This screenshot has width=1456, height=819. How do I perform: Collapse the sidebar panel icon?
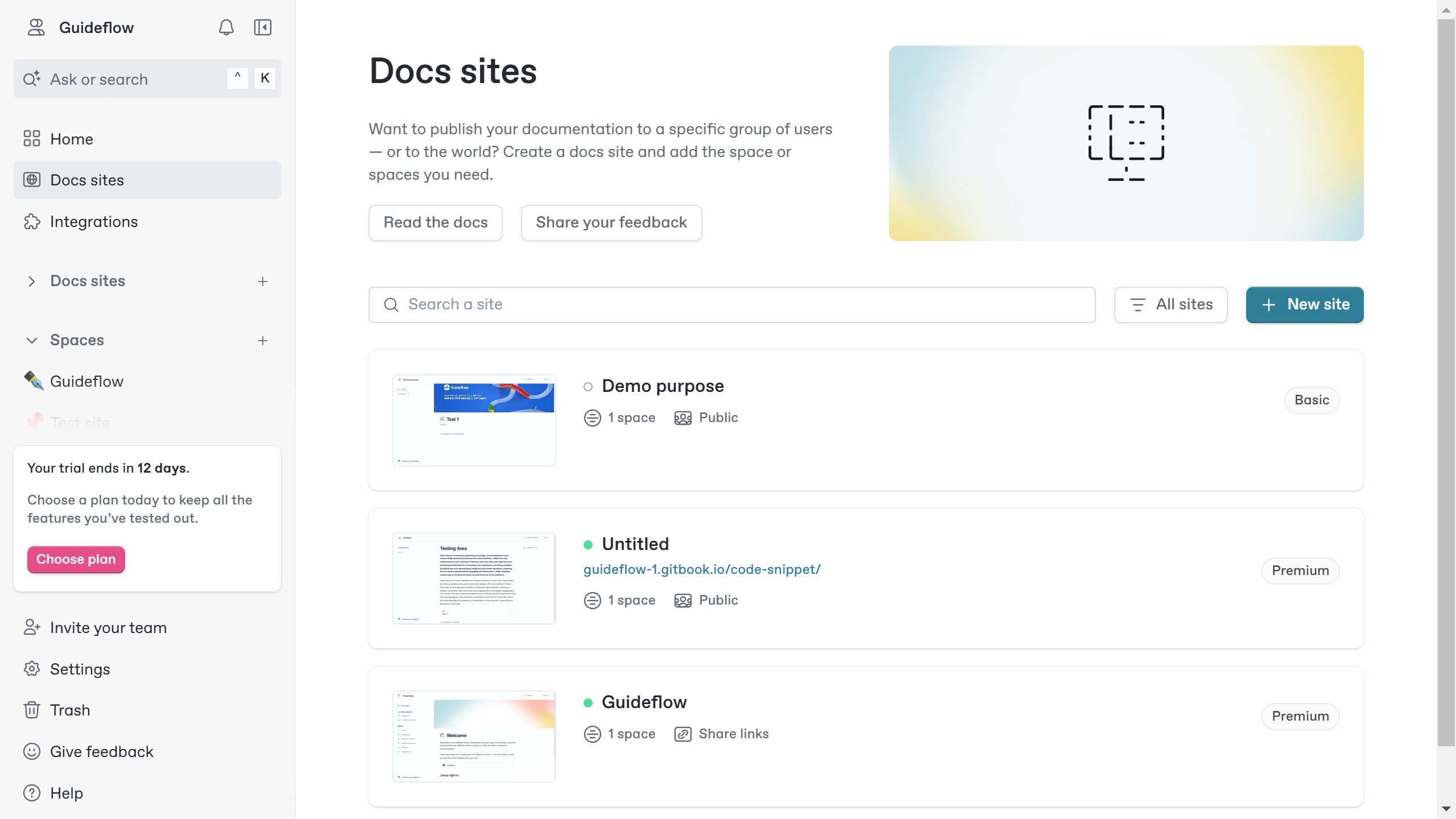coord(263,27)
